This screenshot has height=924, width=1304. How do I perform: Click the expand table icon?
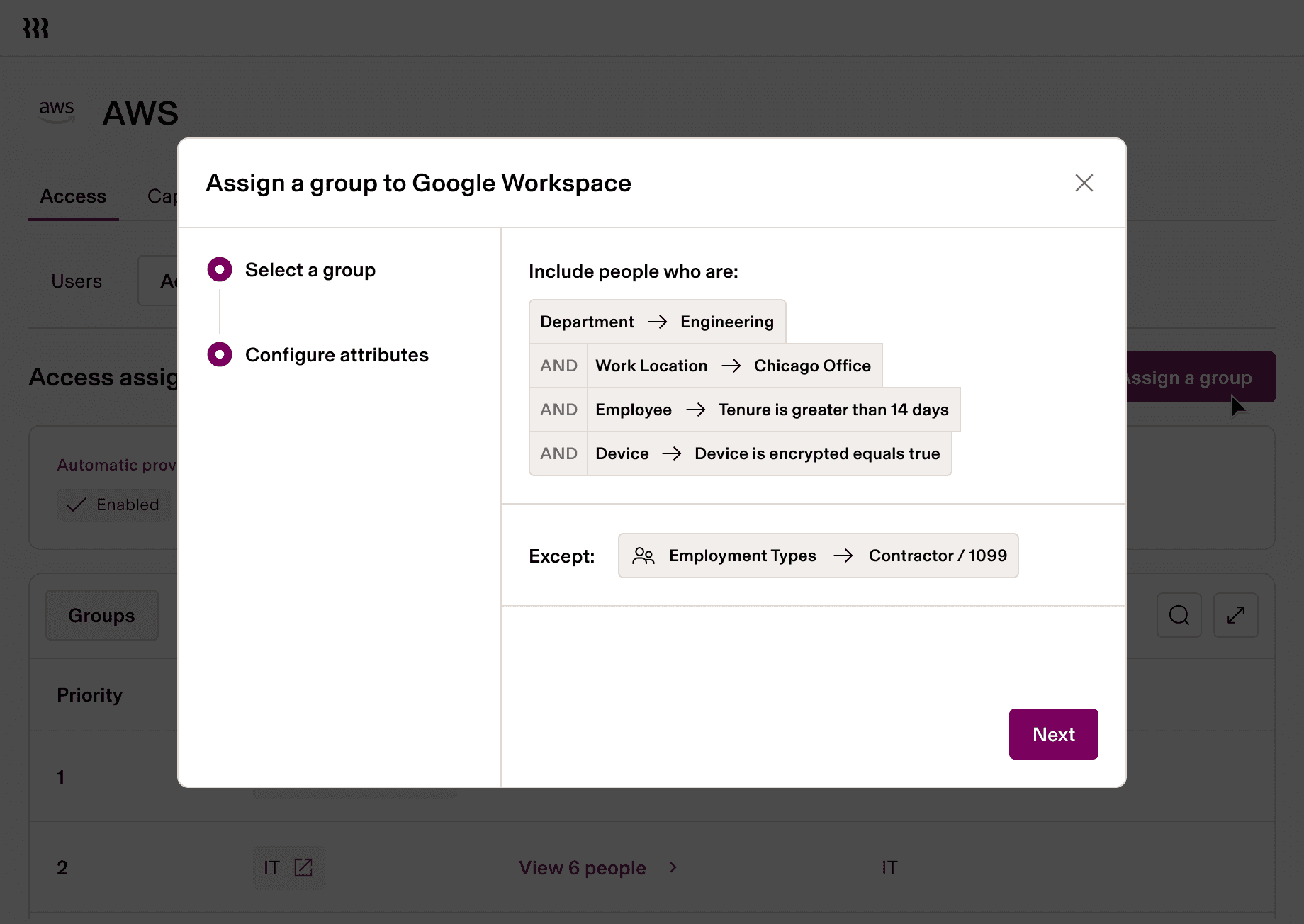click(1236, 615)
